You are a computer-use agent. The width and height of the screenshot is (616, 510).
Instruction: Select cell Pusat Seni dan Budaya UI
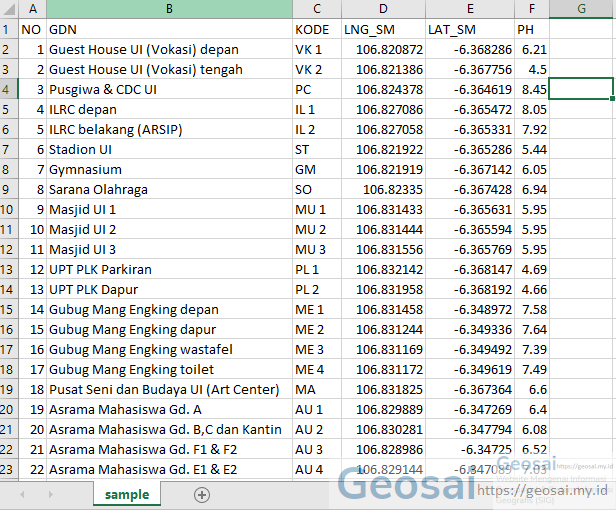[169, 389]
